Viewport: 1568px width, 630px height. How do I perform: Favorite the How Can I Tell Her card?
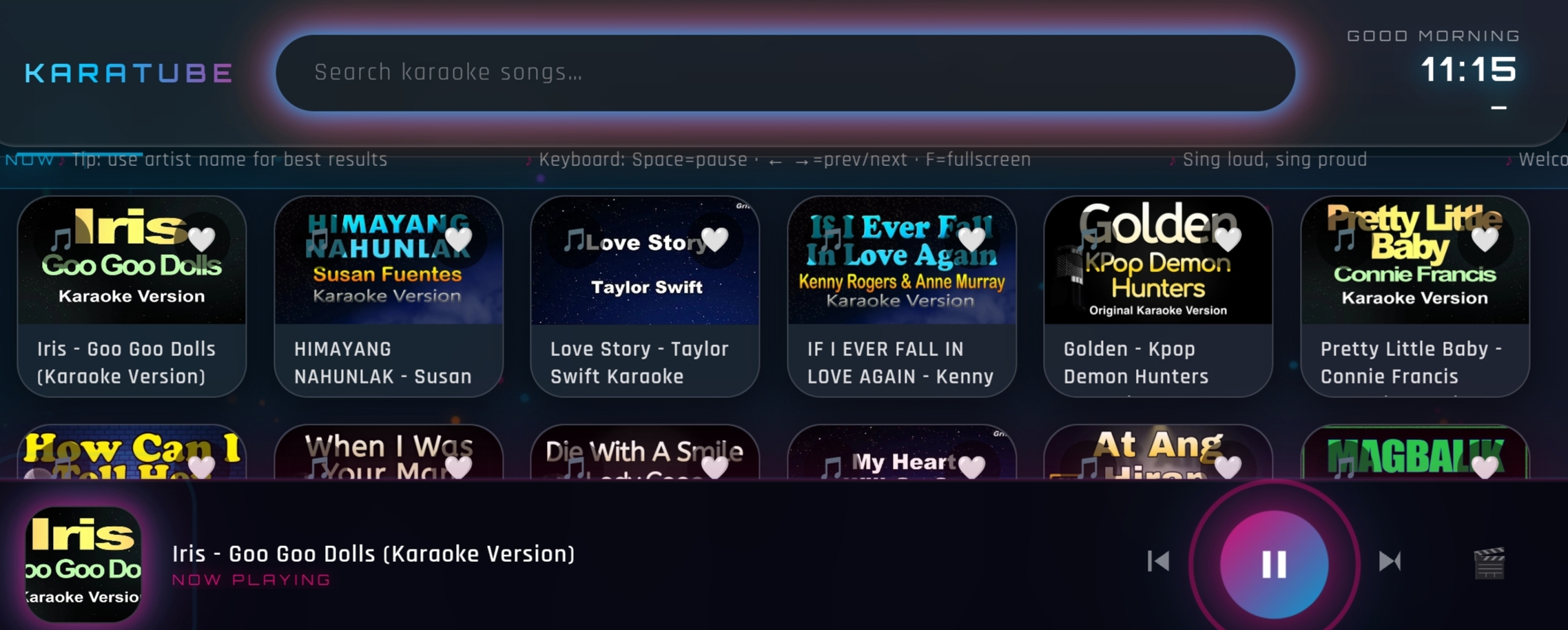click(202, 467)
